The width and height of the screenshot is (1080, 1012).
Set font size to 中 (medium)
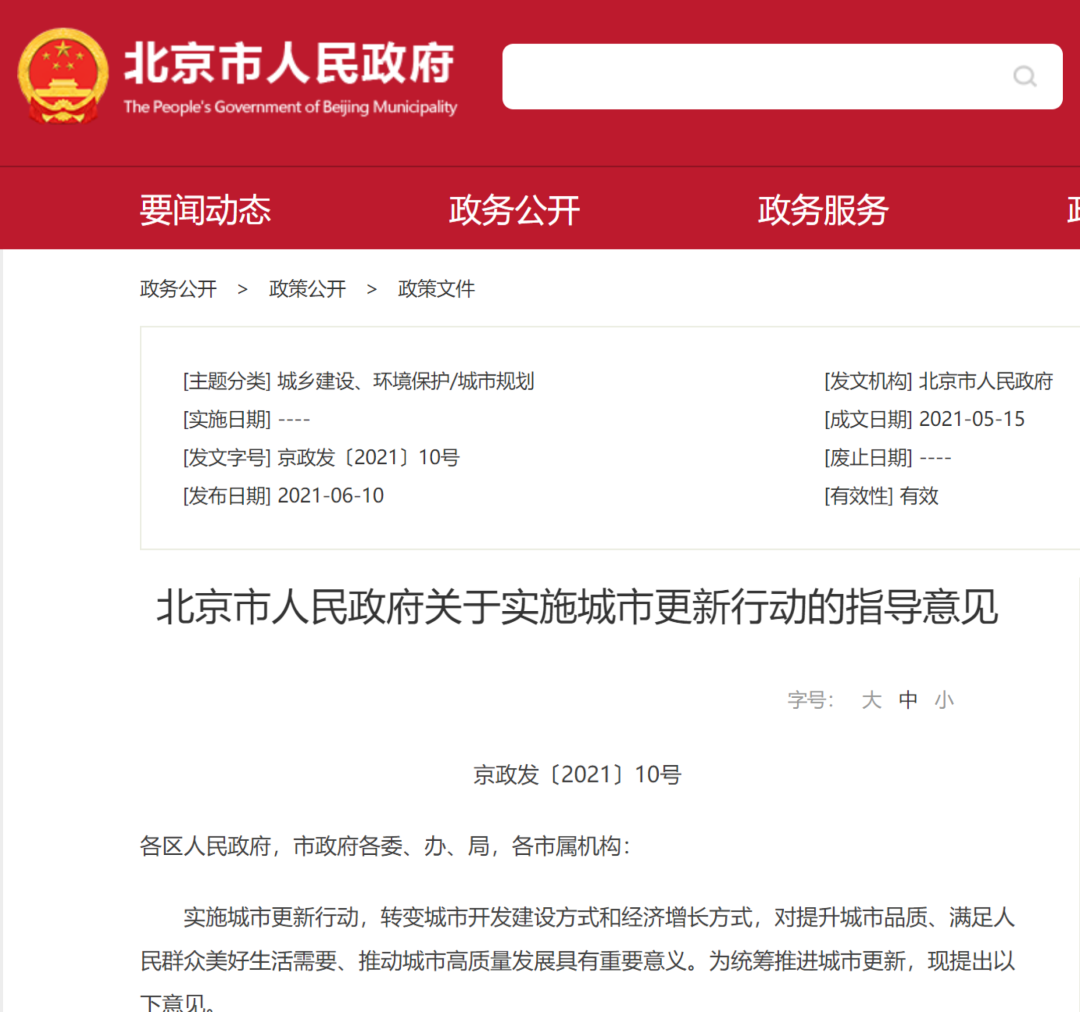pos(908,700)
